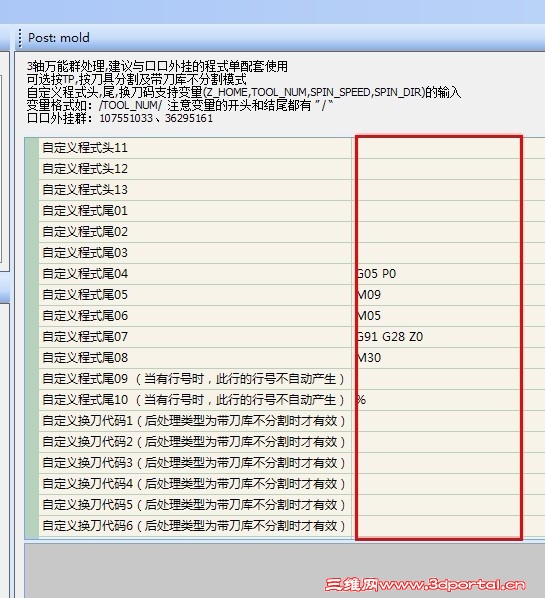Edit the M09 value field
Viewport: 545px width, 598px height.
click(449, 295)
